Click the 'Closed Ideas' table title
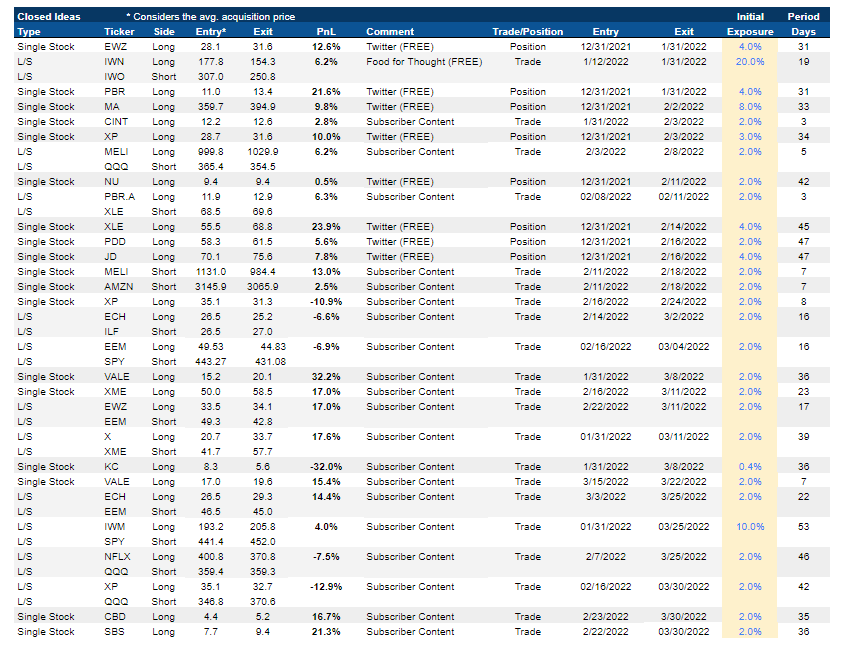 [x=49, y=17]
